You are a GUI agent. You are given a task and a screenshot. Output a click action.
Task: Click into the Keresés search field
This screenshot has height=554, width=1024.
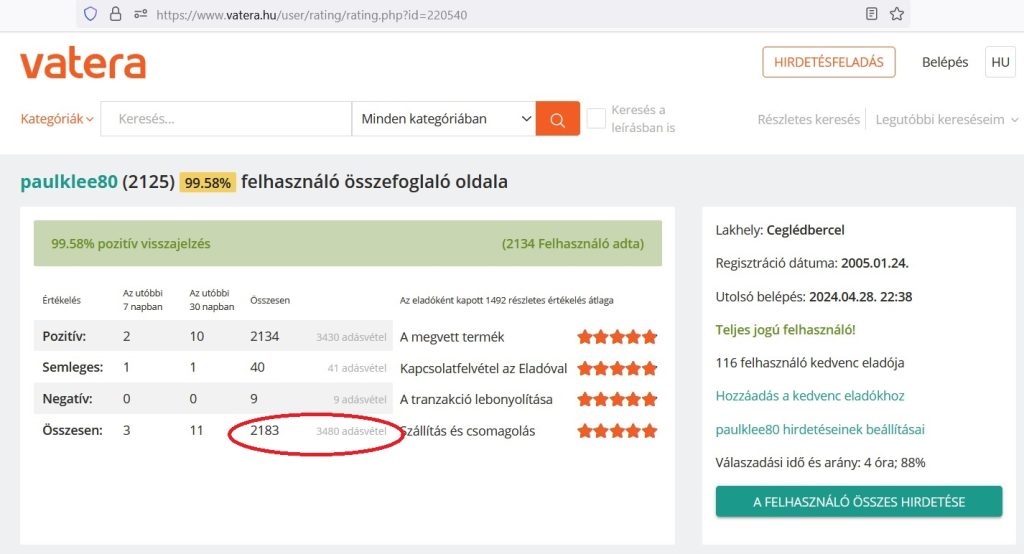226,119
